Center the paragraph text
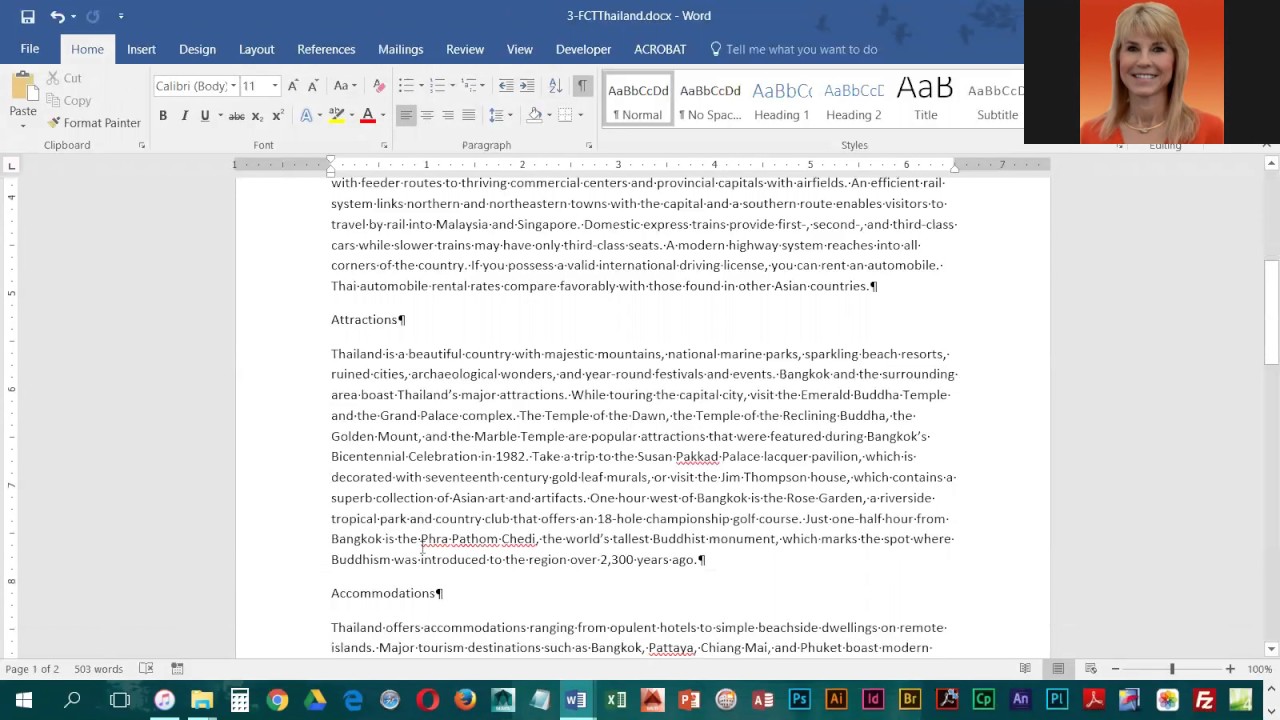1280x720 pixels. coord(427,116)
